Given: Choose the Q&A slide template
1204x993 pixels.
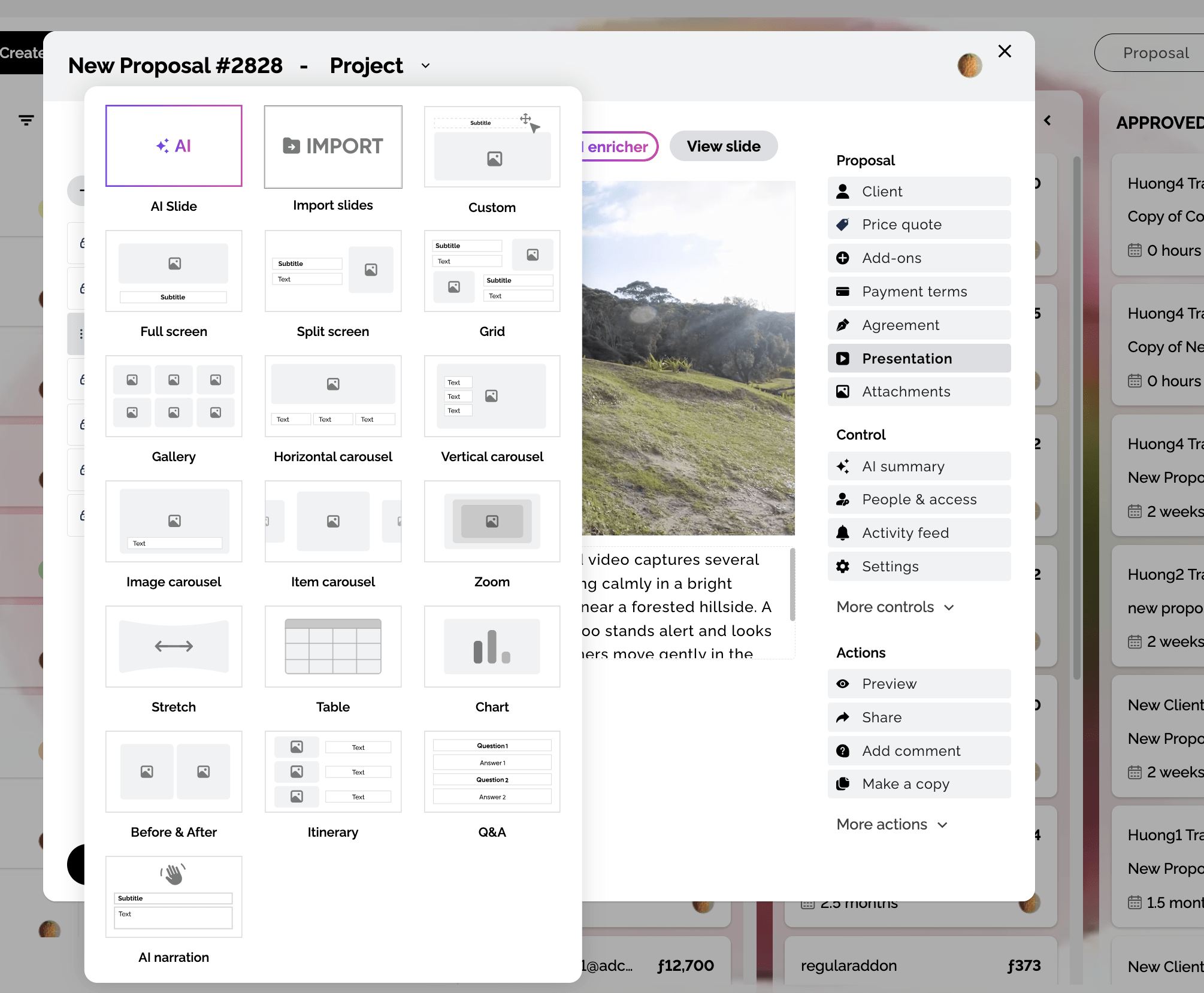Looking at the screenshot, I should [492, 771].
